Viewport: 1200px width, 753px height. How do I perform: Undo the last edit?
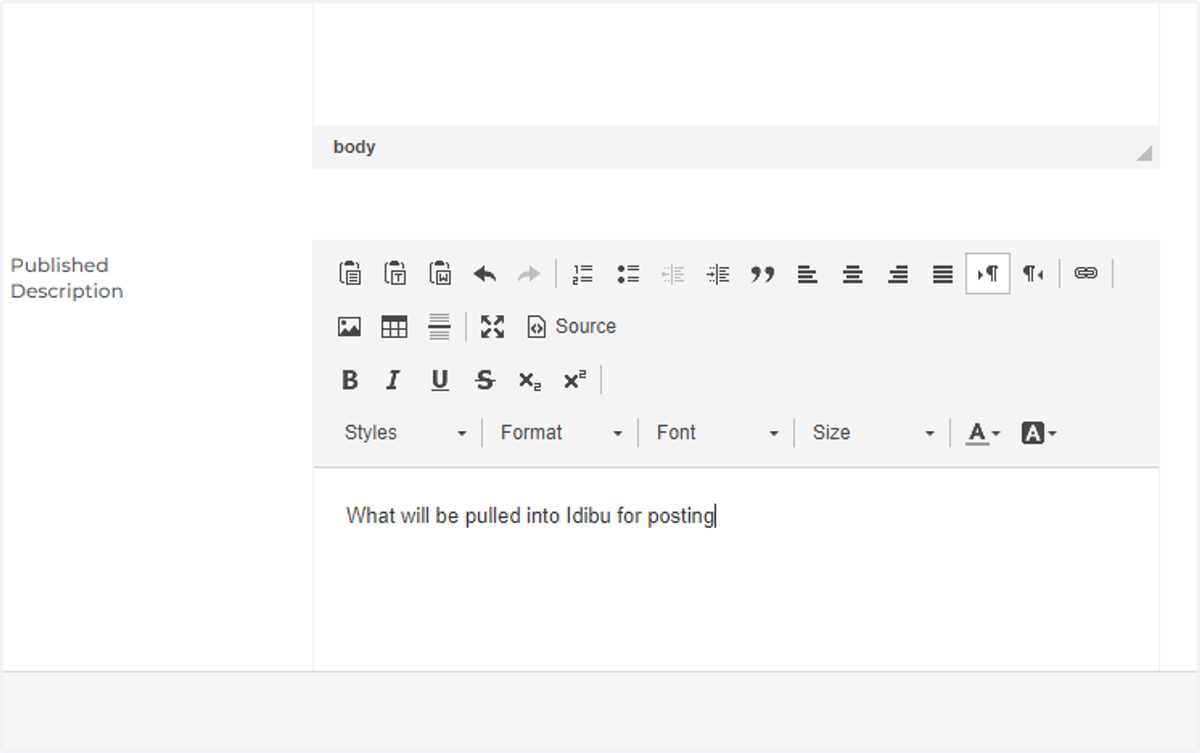click(485, 273)
